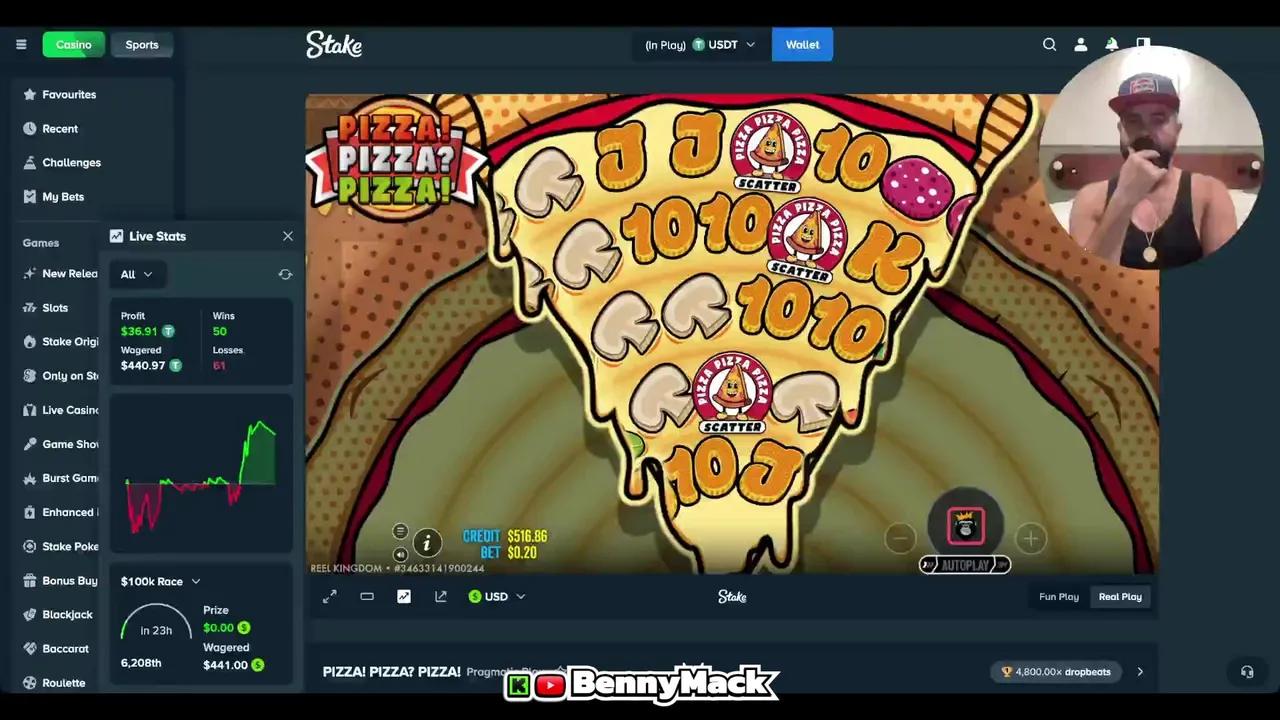Switch to the Sports tab
Viewport: 1280px width, 720px height.
(x=142, y=44)
